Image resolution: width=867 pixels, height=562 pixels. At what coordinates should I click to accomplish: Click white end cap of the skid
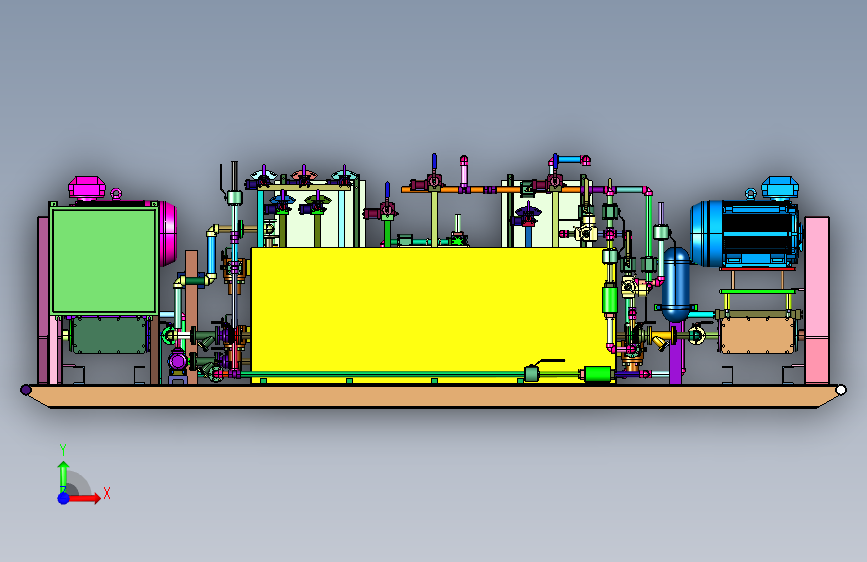[x=840, y=390]
